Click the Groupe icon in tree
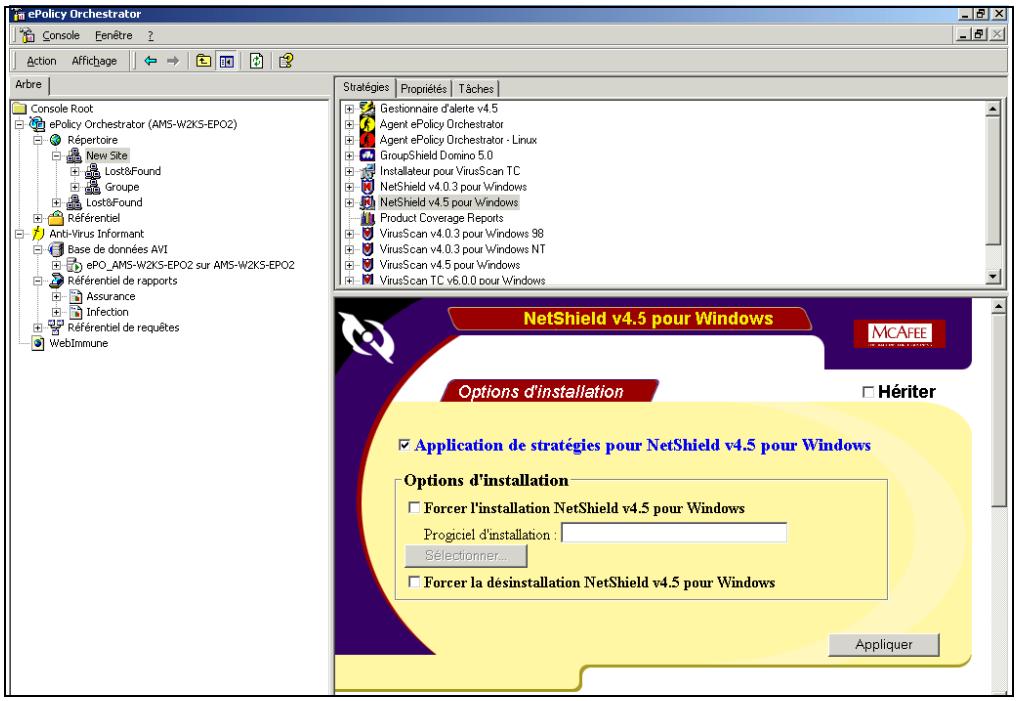Viewport: 1020px width, 701px height. [x=93, y=187]
